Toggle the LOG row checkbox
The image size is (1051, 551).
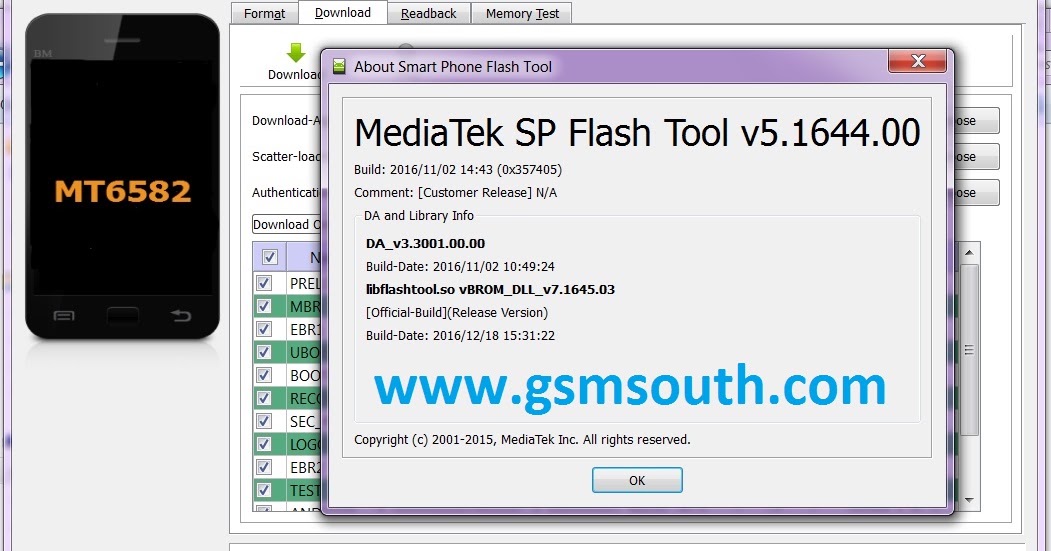tap(264, 444)
